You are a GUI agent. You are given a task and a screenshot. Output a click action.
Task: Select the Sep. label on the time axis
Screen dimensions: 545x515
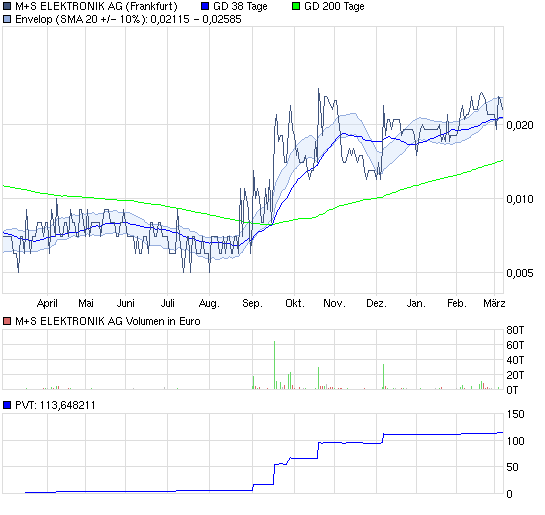[x=252, y=303]
